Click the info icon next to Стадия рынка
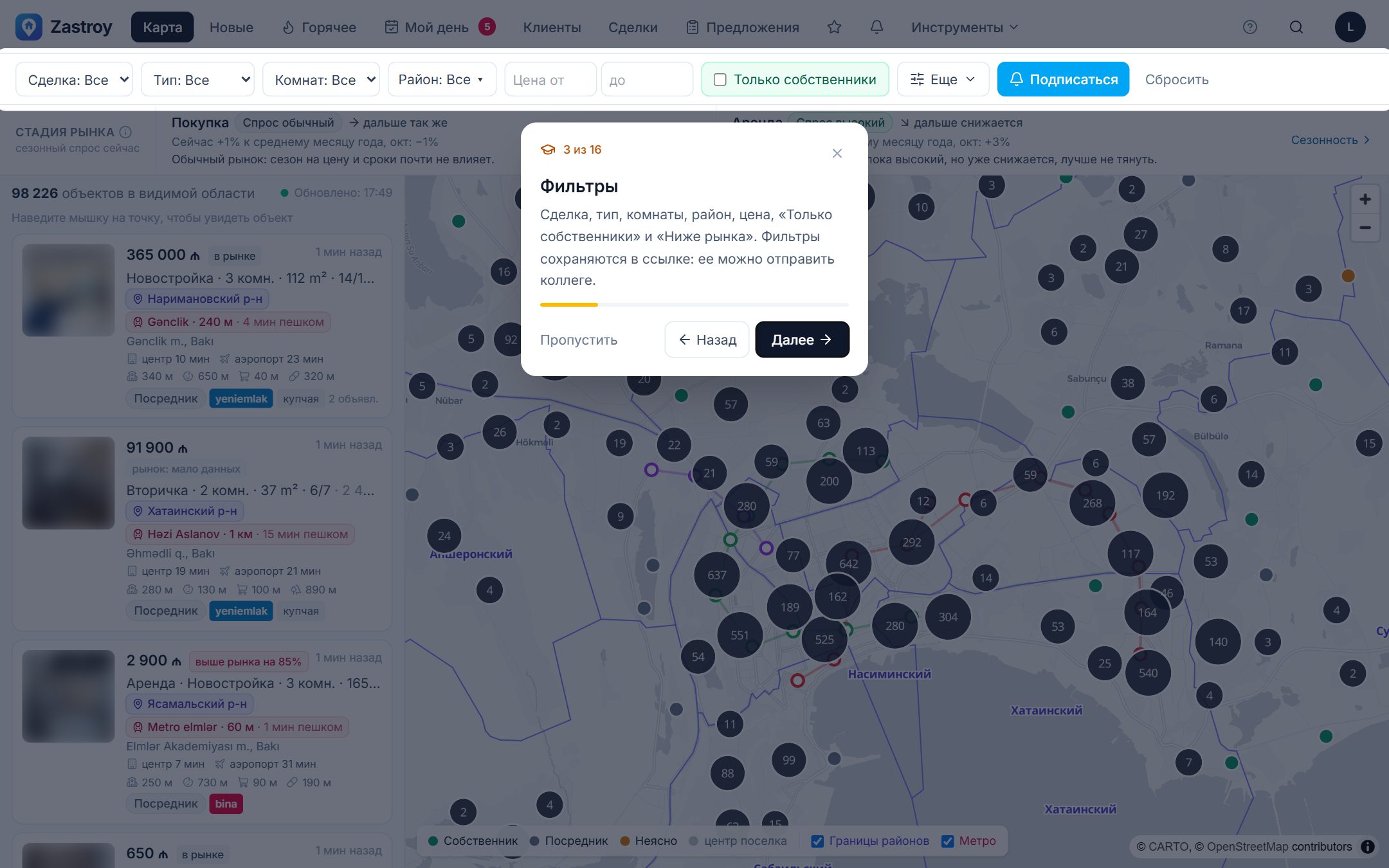 pos(125,132)
